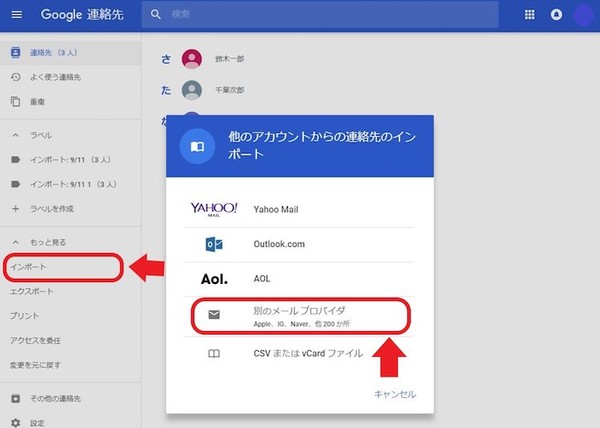Screen dimensions: 600x428
Task: Click the history clock icon
Action: [15, 77]
